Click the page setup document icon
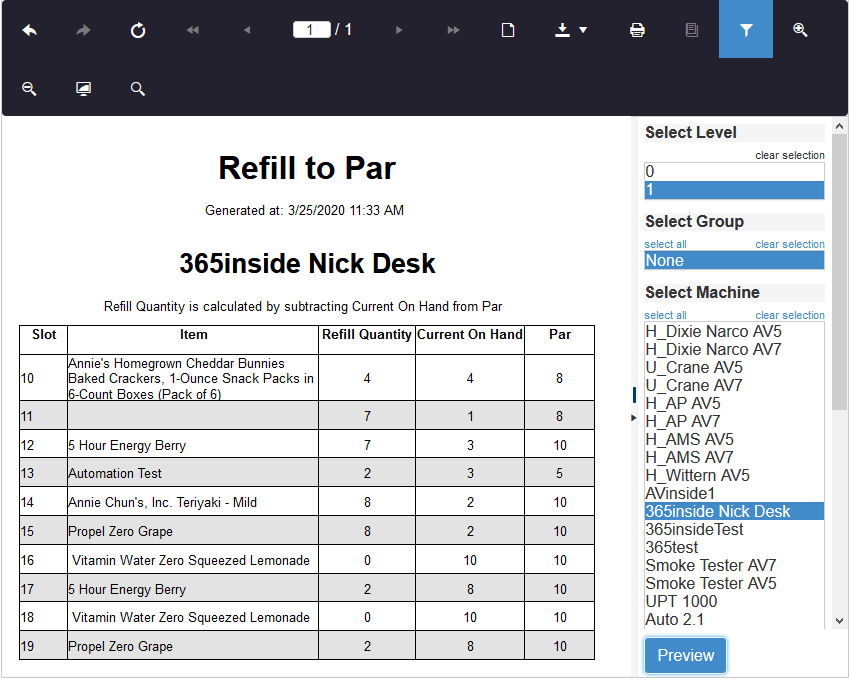Image resolution: width=849 pixels, height=680 pixels. click(x=507, y=30)
